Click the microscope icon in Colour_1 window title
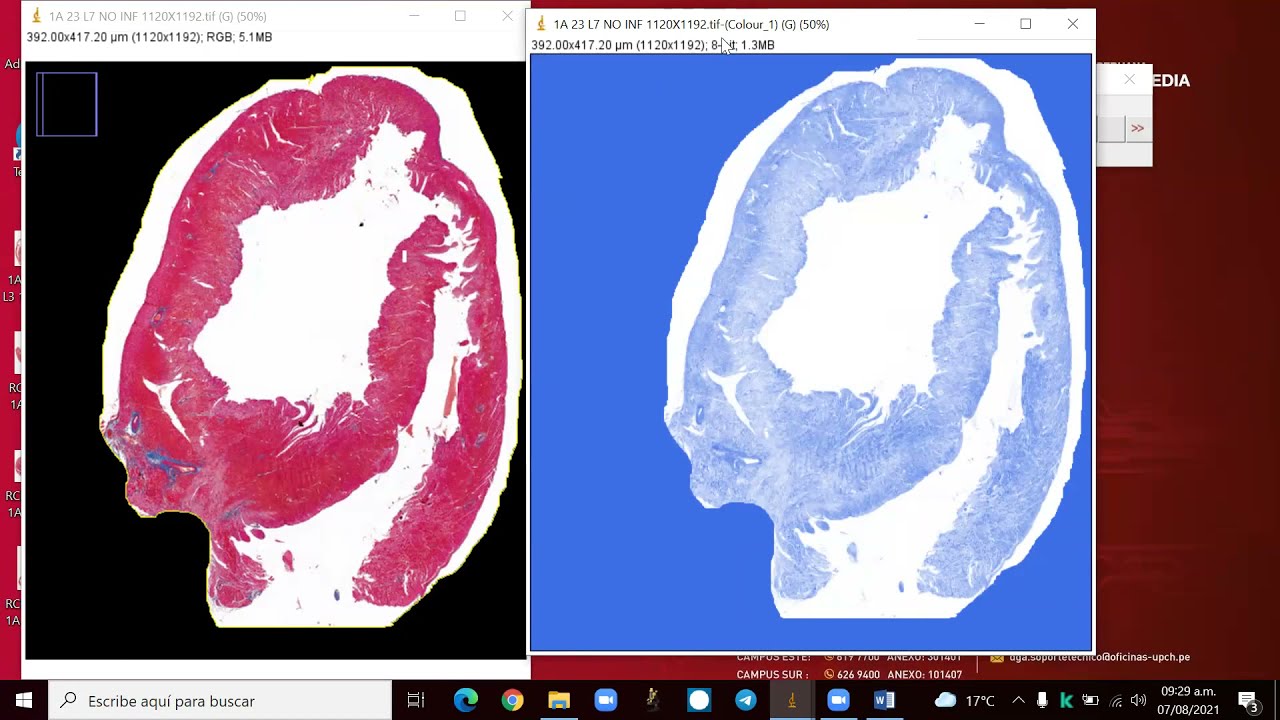Image resolution: width=1280 pixels, height=720 pixels. point(541,24)
